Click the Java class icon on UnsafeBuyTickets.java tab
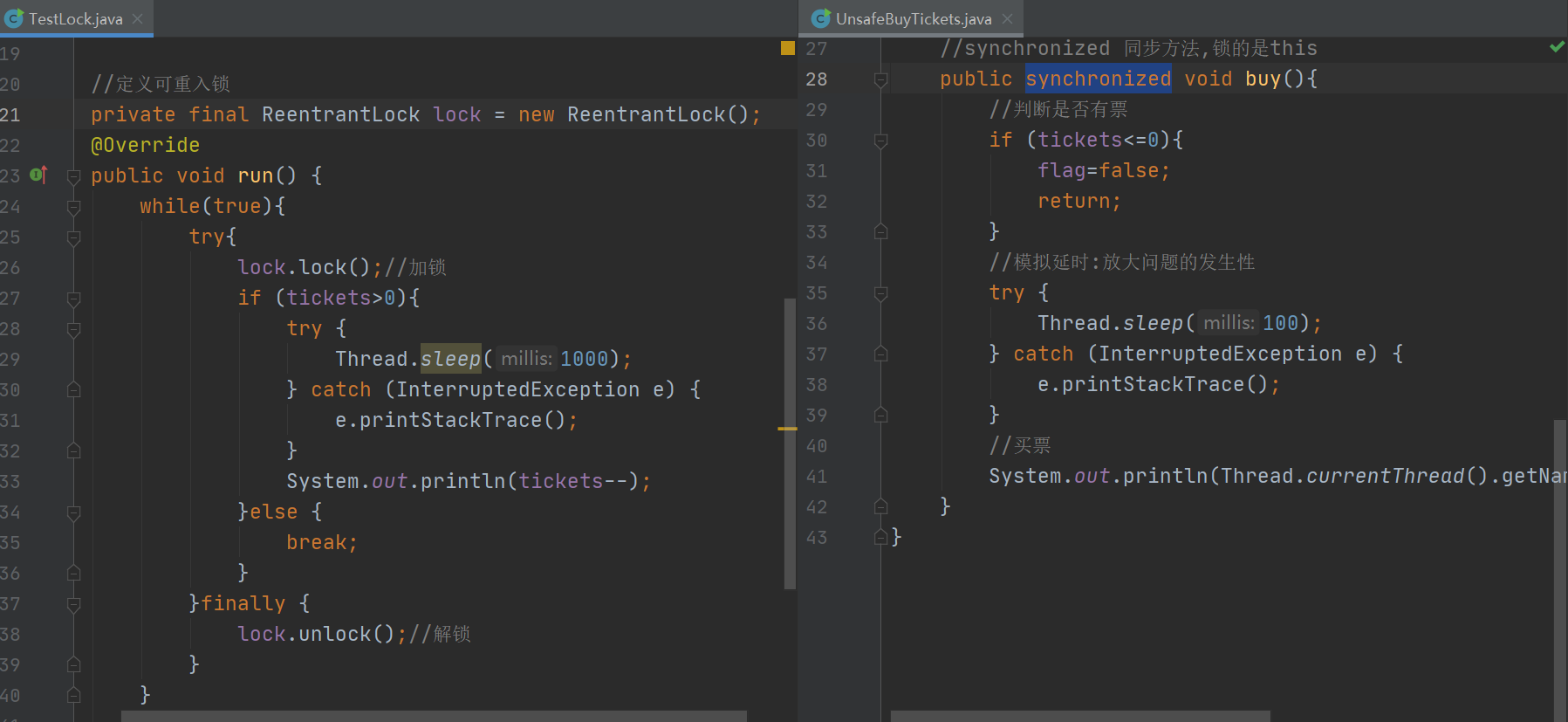Image resolution: width=1568 pixels, height=722 pixels. coord(820,18)
